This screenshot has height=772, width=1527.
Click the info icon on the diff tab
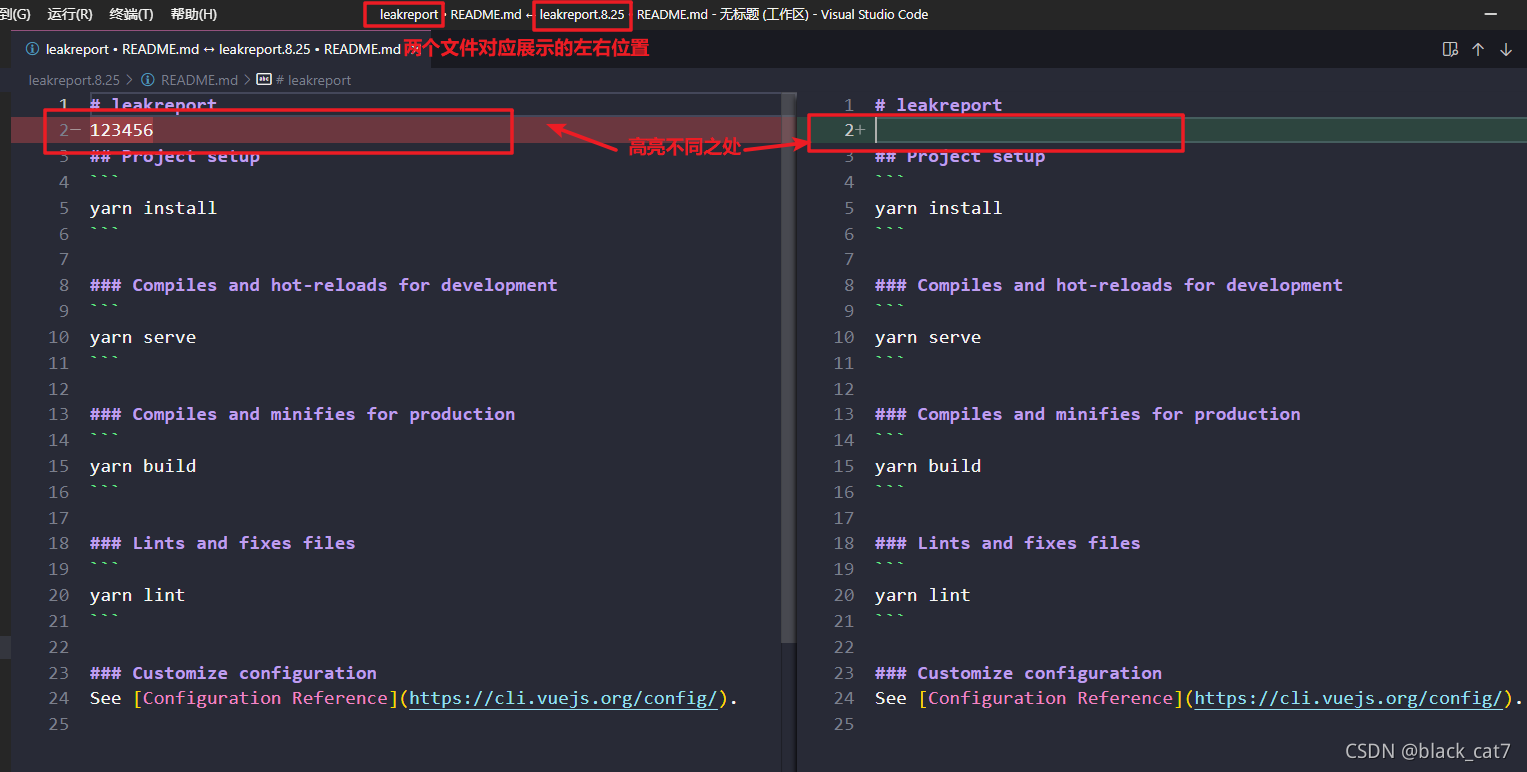point(32,49)
